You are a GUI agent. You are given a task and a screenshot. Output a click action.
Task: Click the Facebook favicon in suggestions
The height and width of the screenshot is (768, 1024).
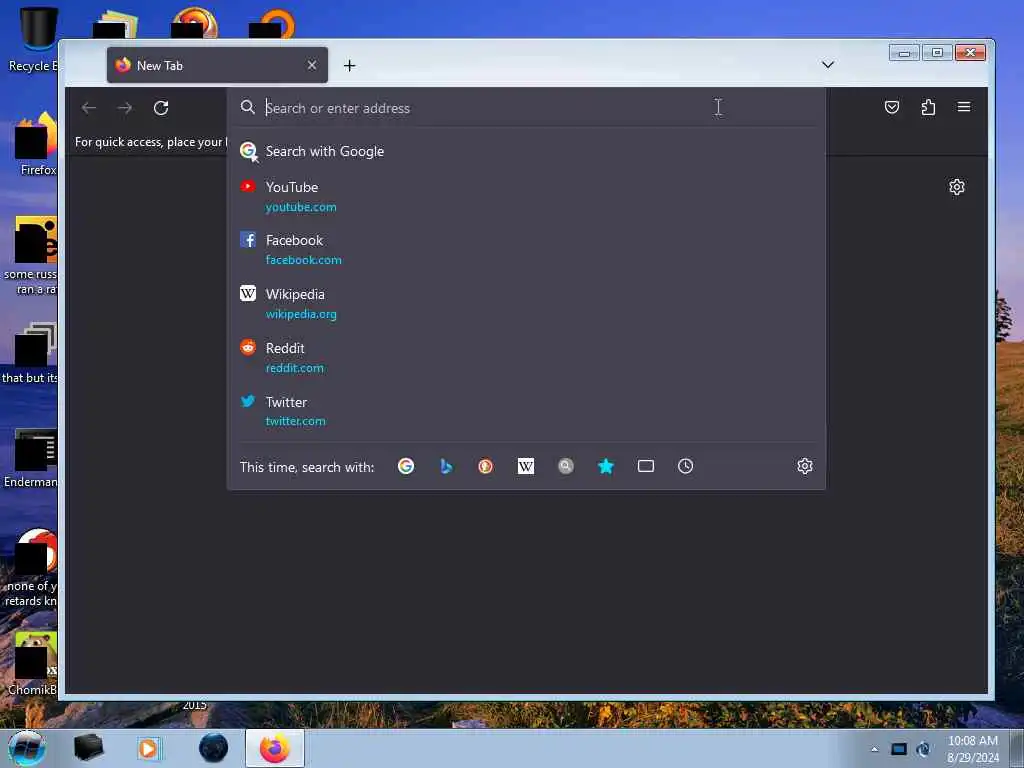[248, 239]
